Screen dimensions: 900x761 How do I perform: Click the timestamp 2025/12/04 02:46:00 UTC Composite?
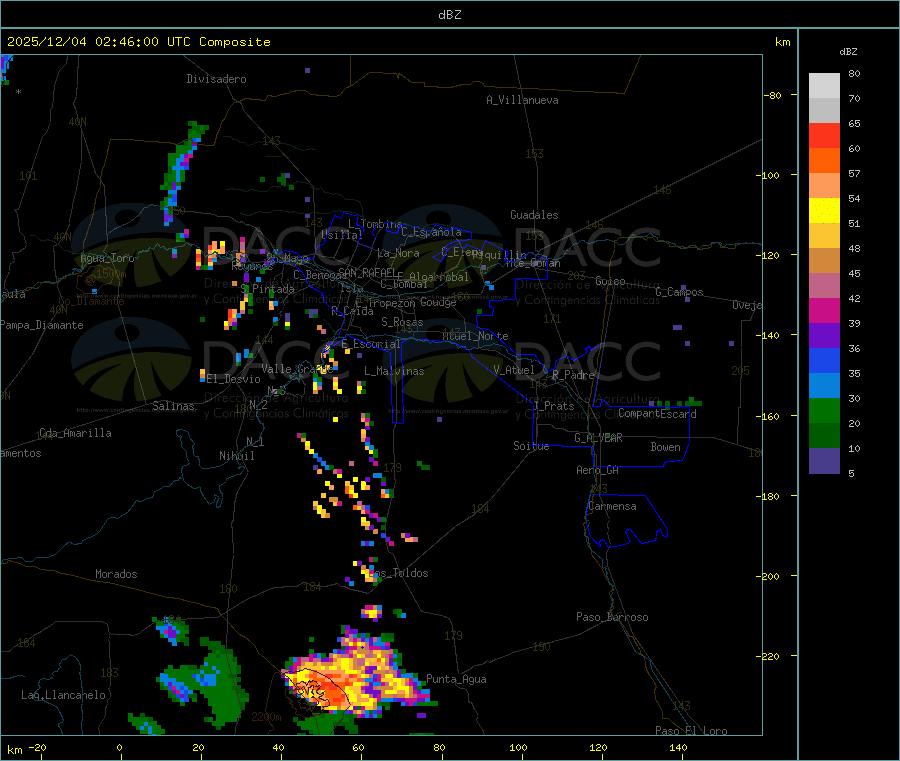pos(138,42)
